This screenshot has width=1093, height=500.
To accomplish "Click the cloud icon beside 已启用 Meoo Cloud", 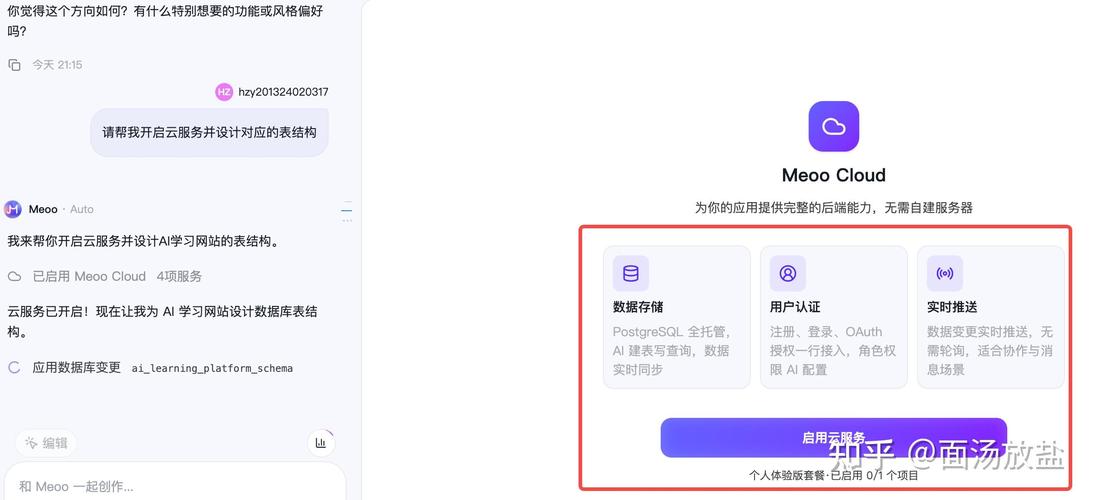I will 14,276.
